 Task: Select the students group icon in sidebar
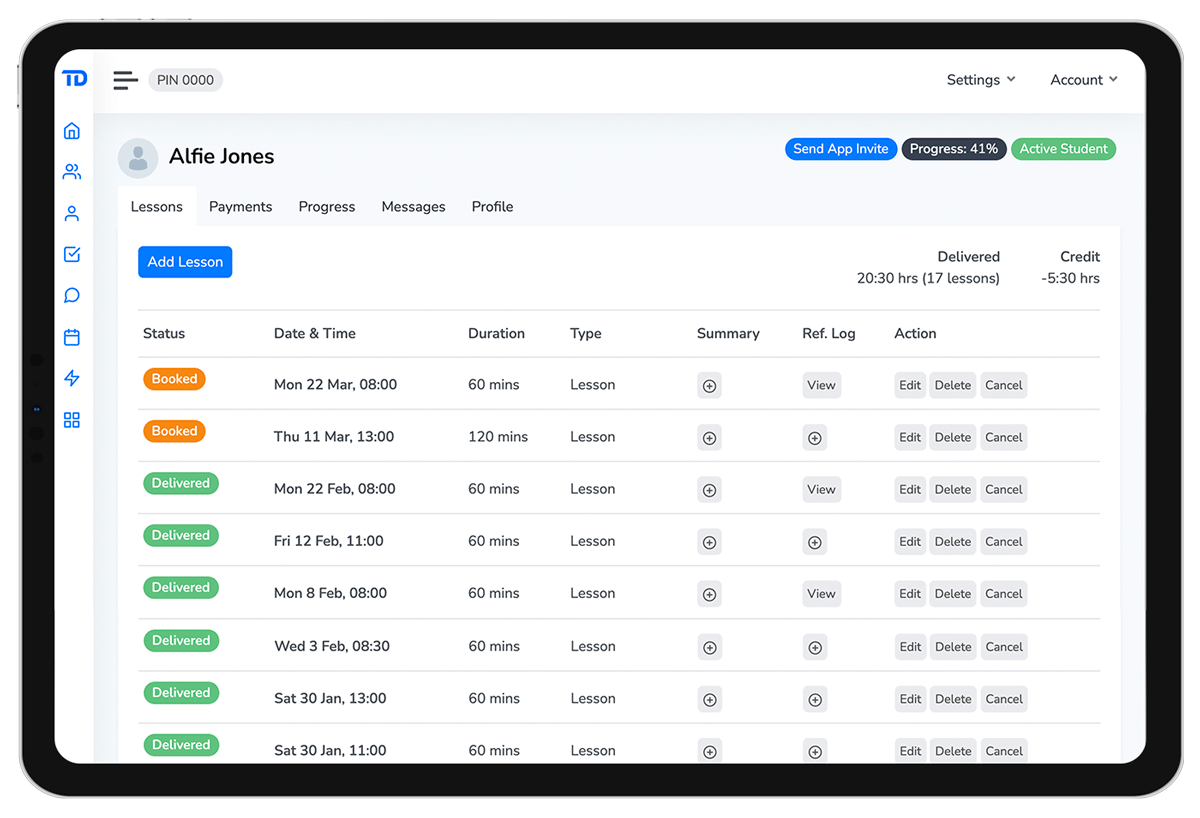(71, 171)
